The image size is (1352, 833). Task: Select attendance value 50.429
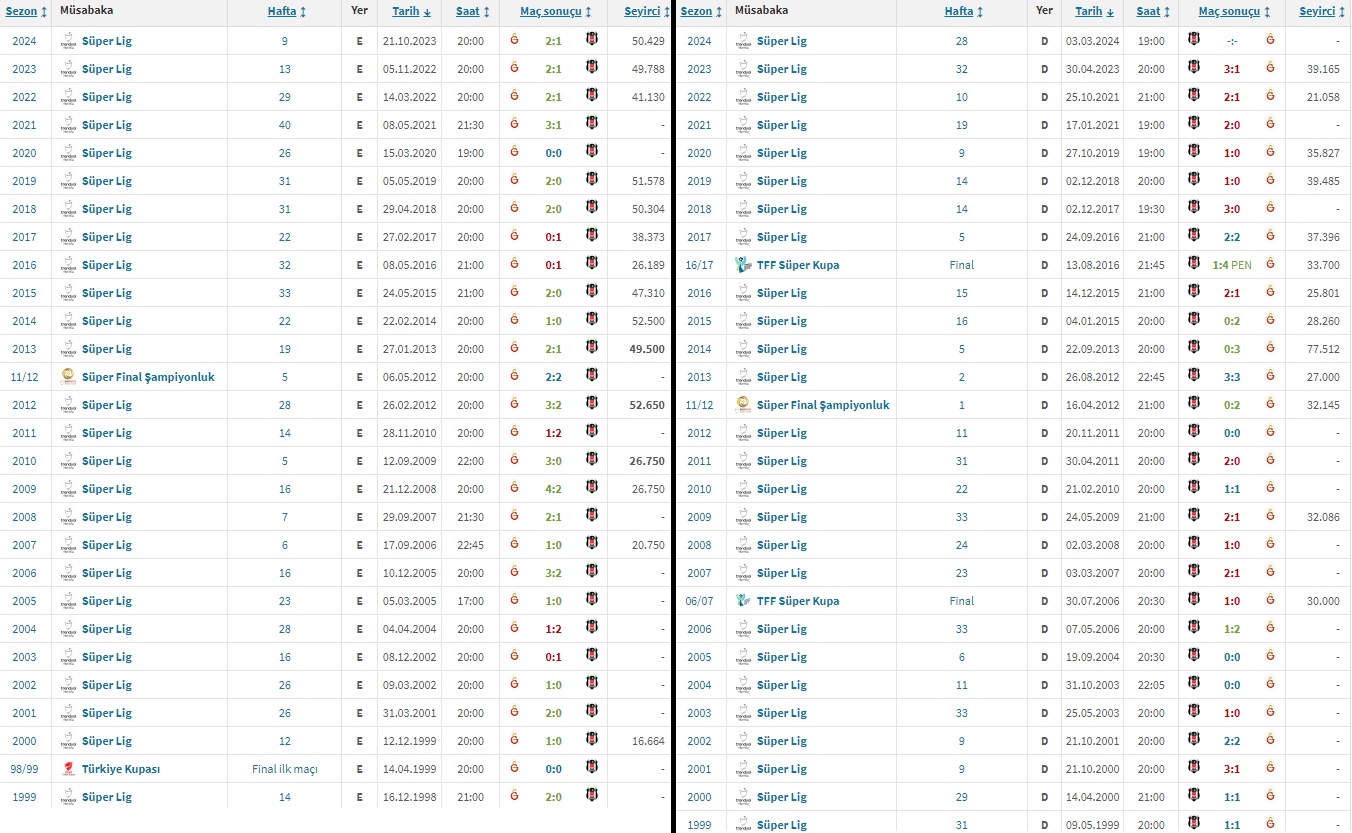(x=648, y=41)
